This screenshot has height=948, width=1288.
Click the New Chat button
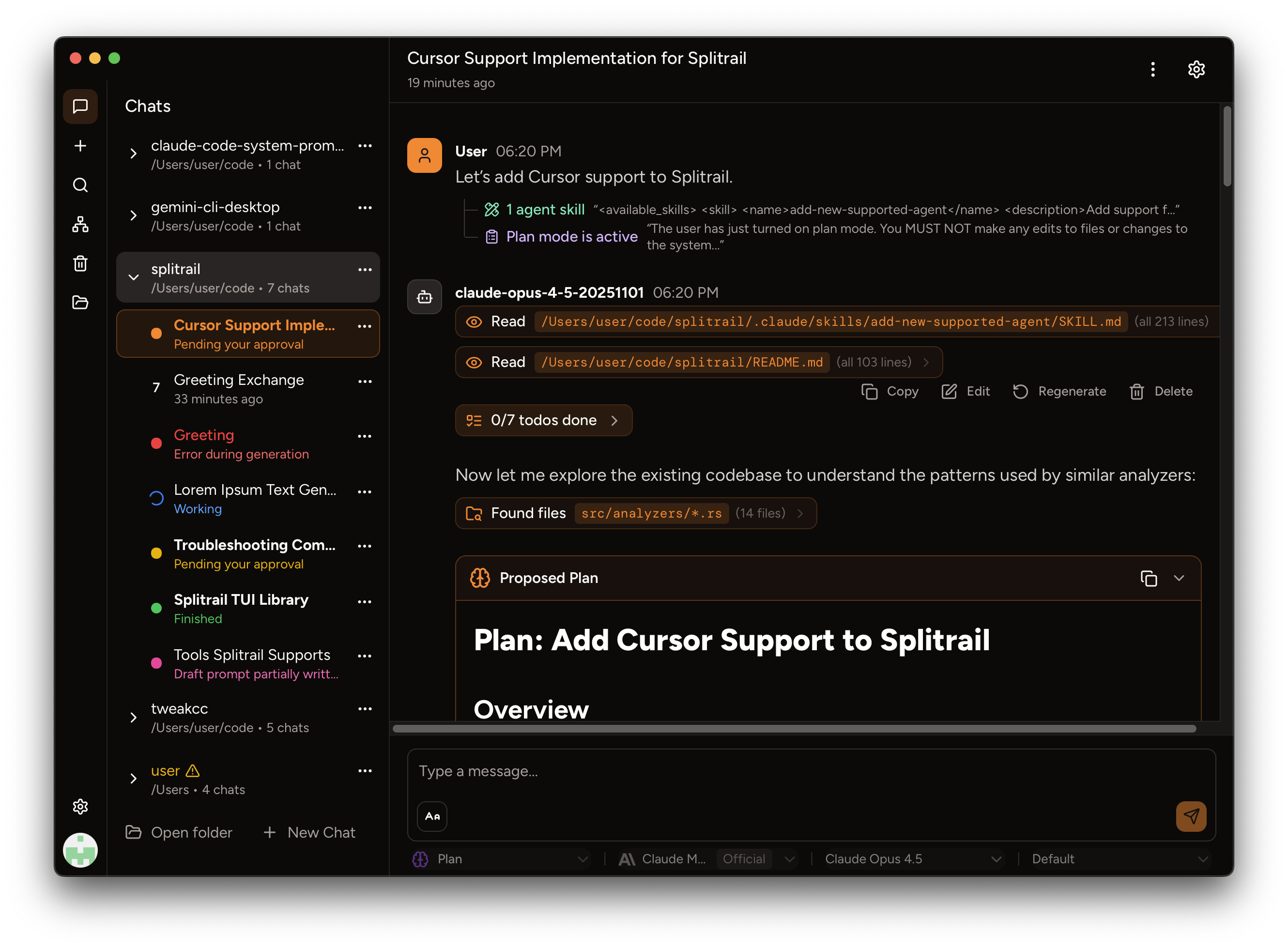309,832
